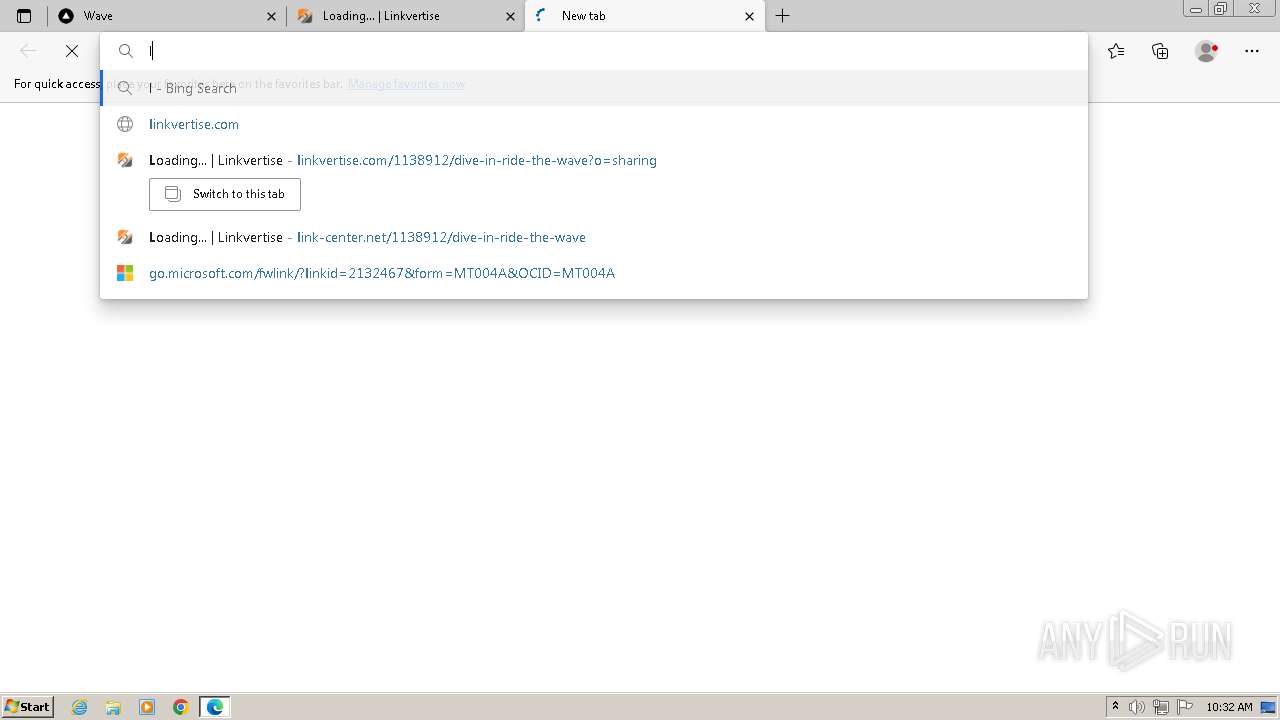
Task: Switch to Loading Linkvertise tab
Action: tap(405, 16)
